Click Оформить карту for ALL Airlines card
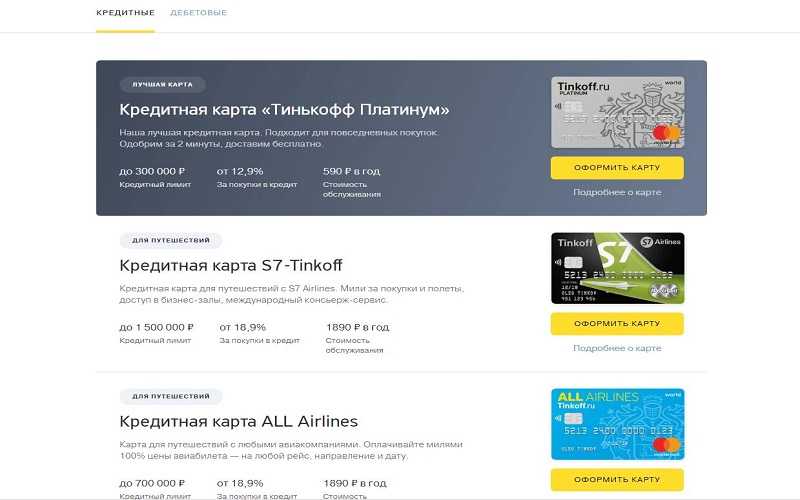The image size is (800, 500). (x=617, y=480)
